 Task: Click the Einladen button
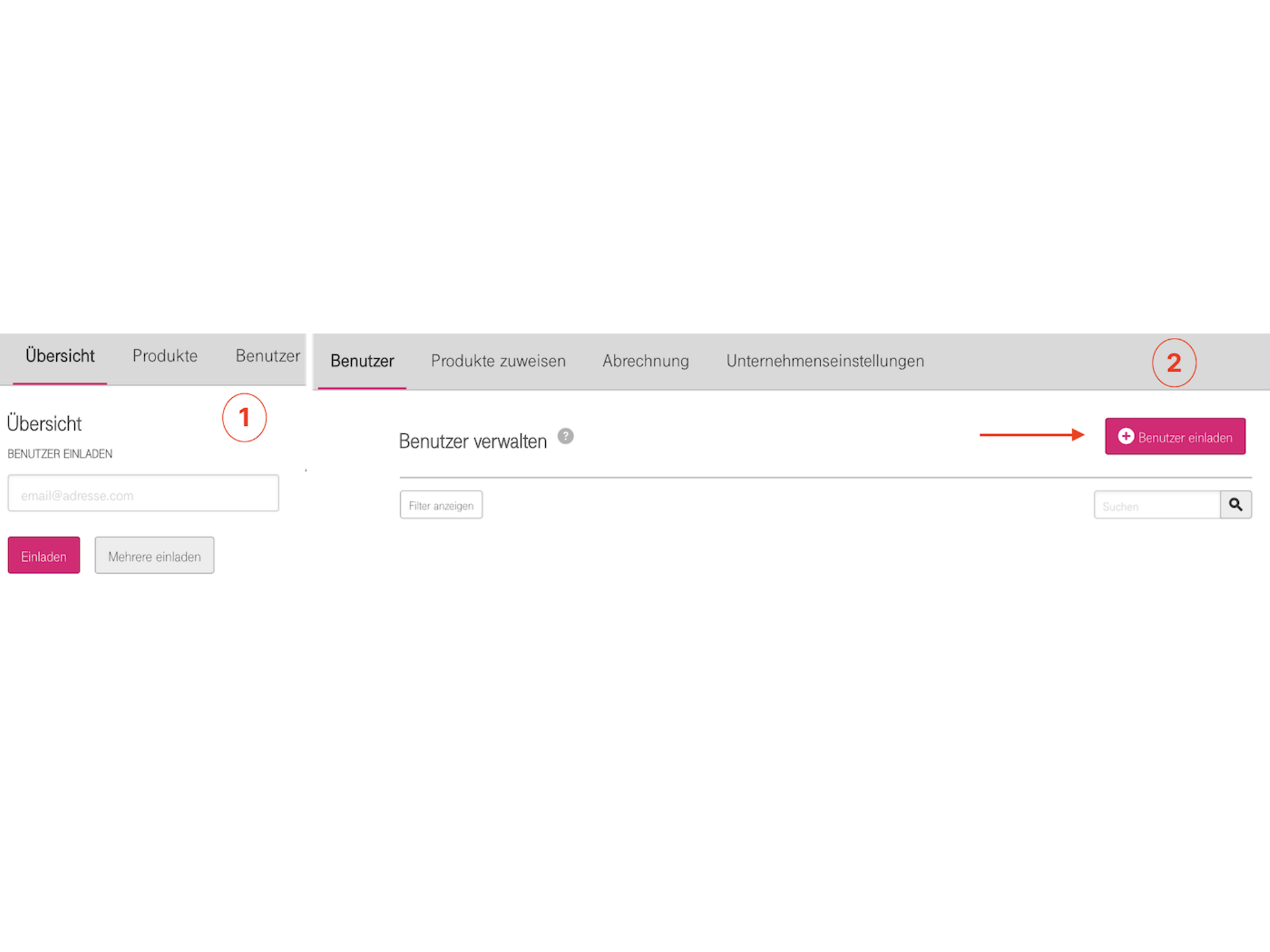[43, 555]
